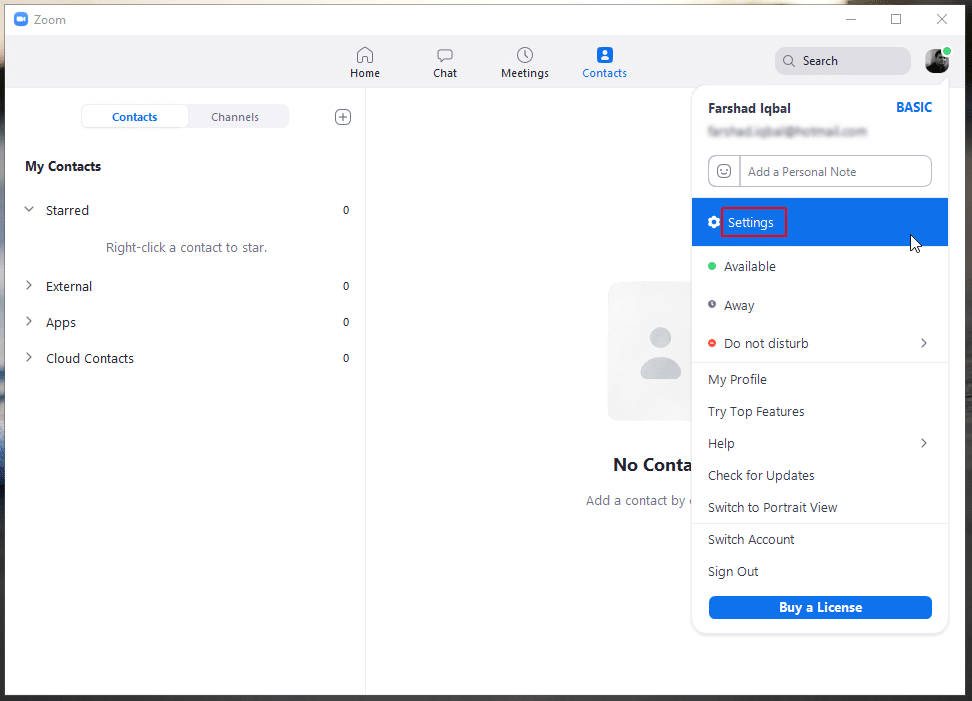This screenshot has width=972, height=701.
Task: Click Sign Out
Action: click(733, 571)
